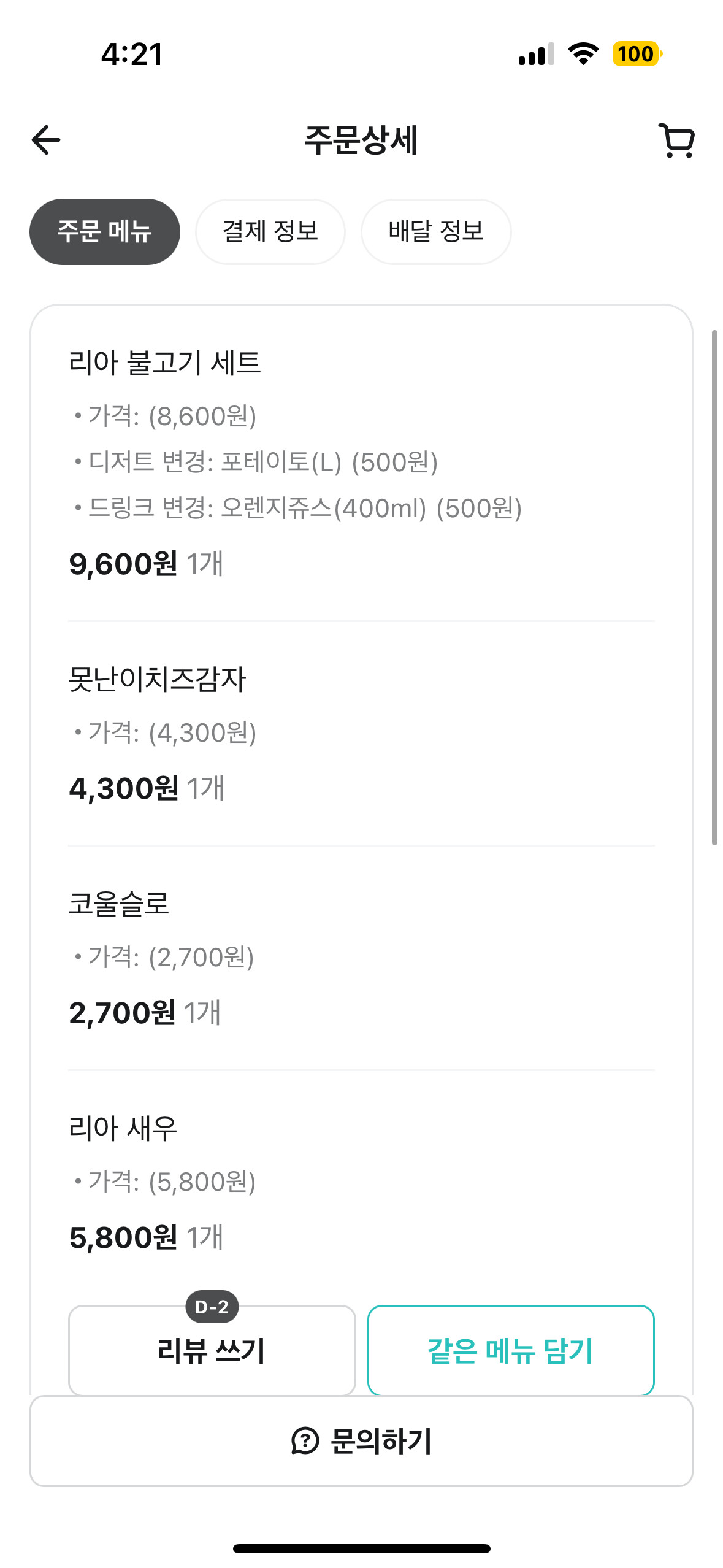This screenshot has width=723, height=1568.
Task: Tap the Wi-Fi status icon
Action: click(x=583, y=54)
